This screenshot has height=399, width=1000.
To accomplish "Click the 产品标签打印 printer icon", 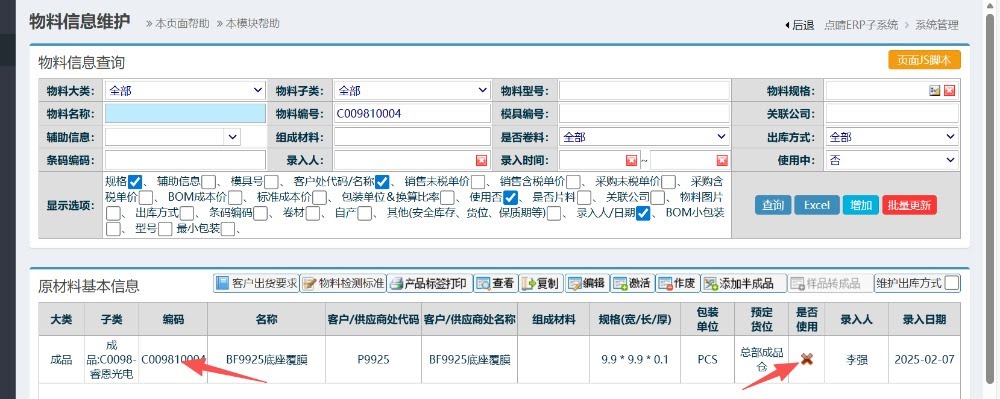I will (x=396, y=283).
